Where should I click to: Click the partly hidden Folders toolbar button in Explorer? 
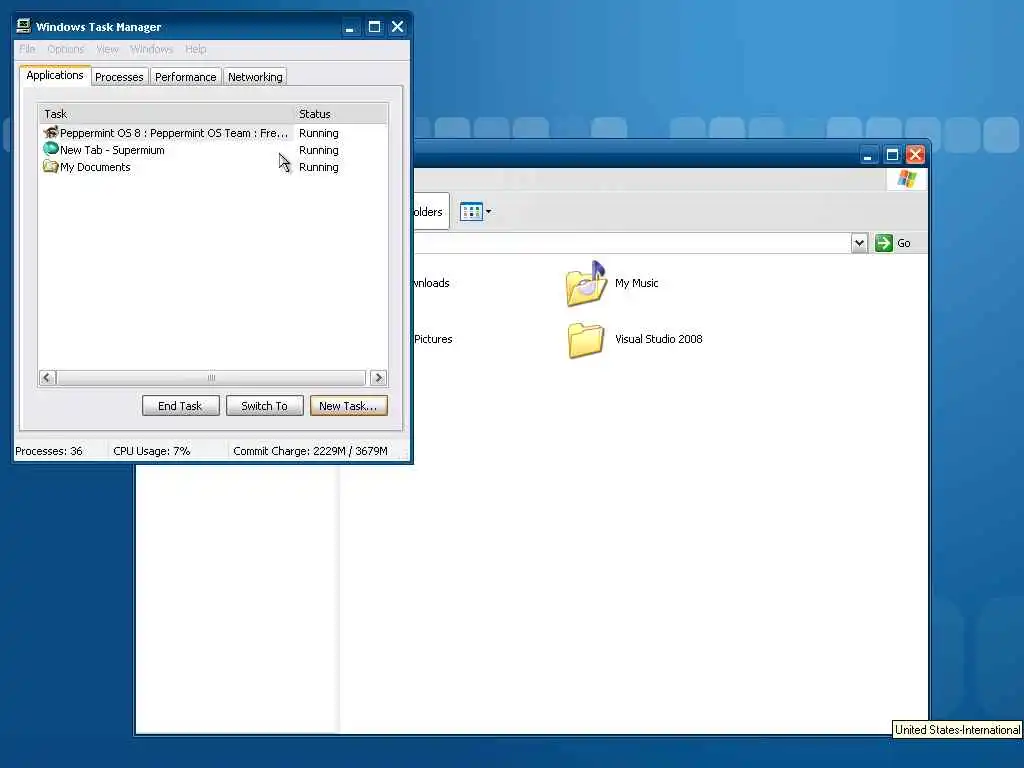pyautogui.click(x=431, y=212)
